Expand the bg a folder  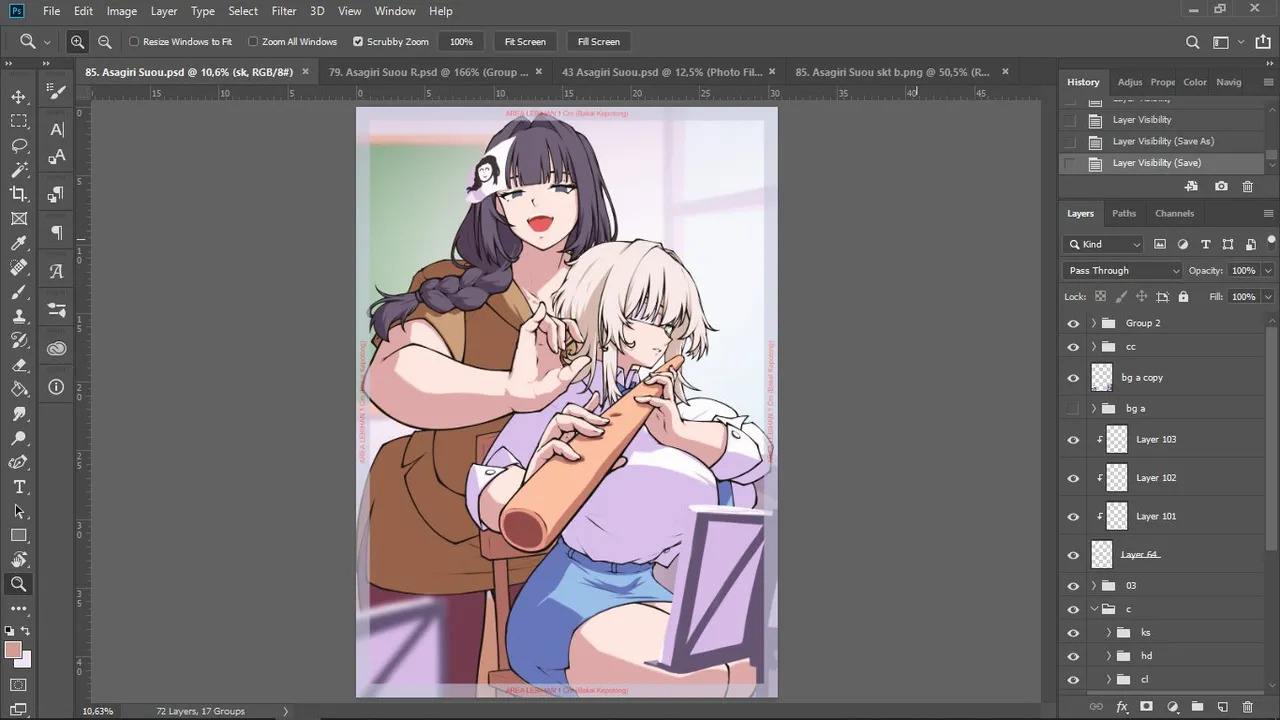tap(1093, 408)
